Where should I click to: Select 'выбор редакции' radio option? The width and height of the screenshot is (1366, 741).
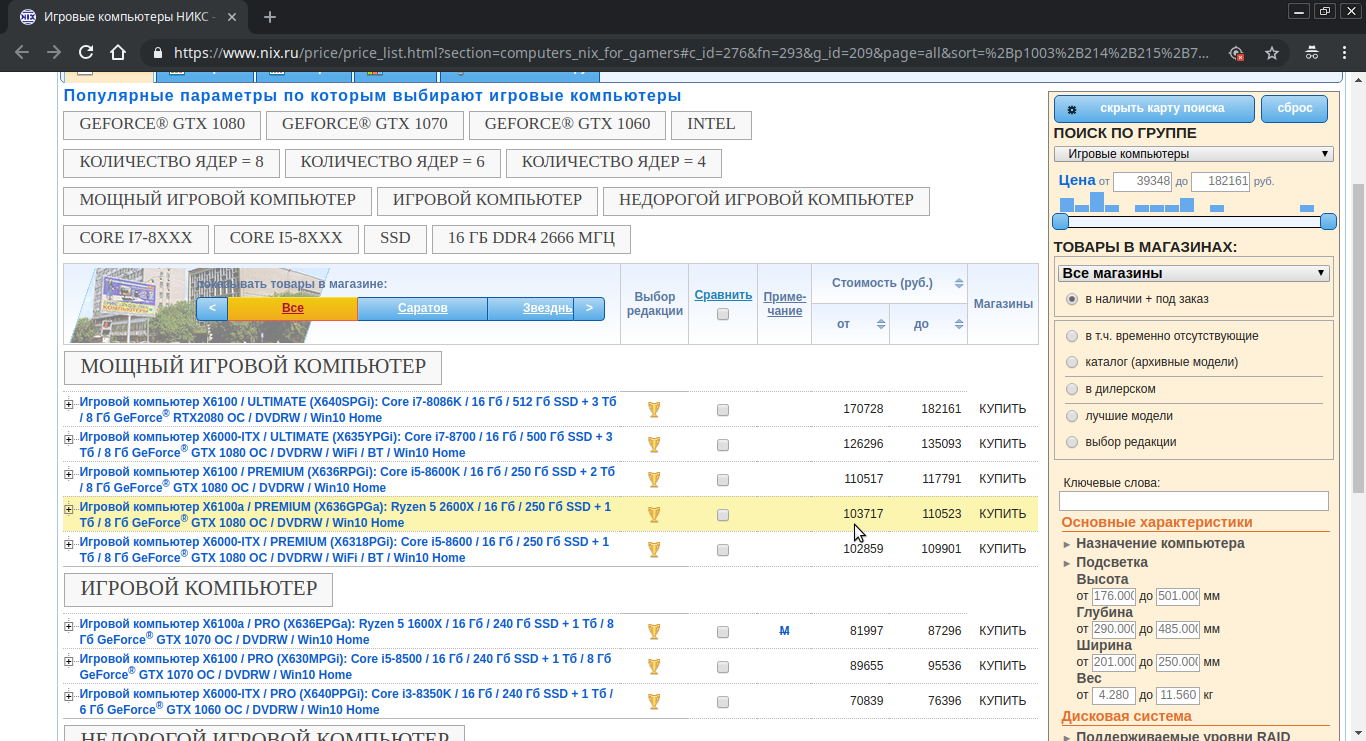(1072, 442)
